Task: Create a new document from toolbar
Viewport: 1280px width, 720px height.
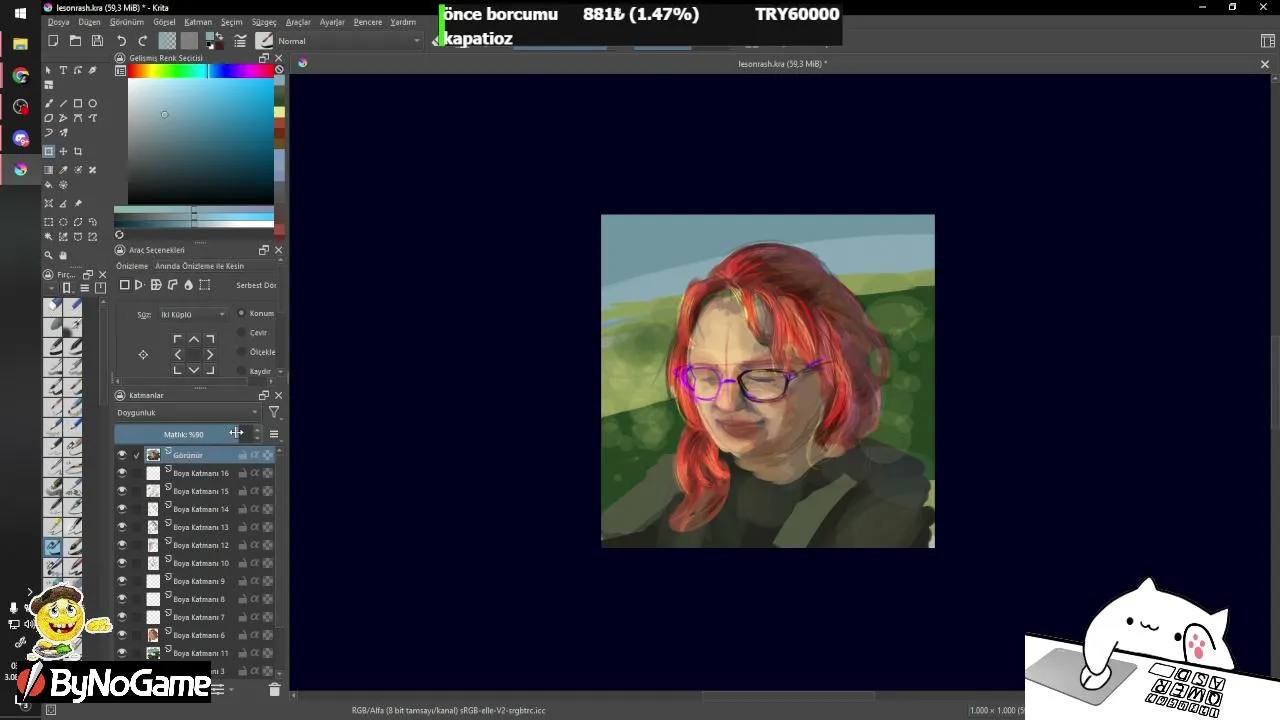Action: (x=53, y=41)
